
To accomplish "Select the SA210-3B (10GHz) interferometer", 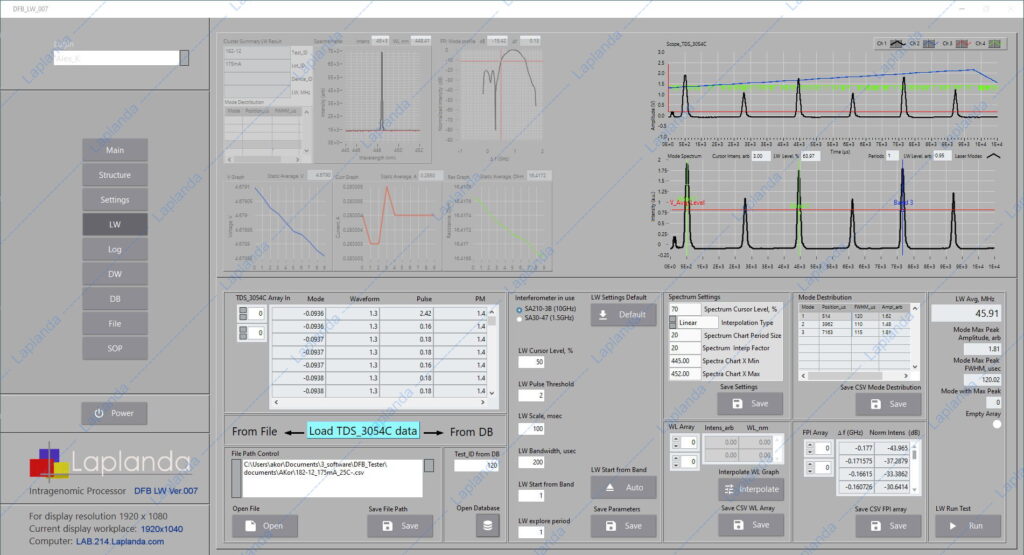I will tap(519, 309).
